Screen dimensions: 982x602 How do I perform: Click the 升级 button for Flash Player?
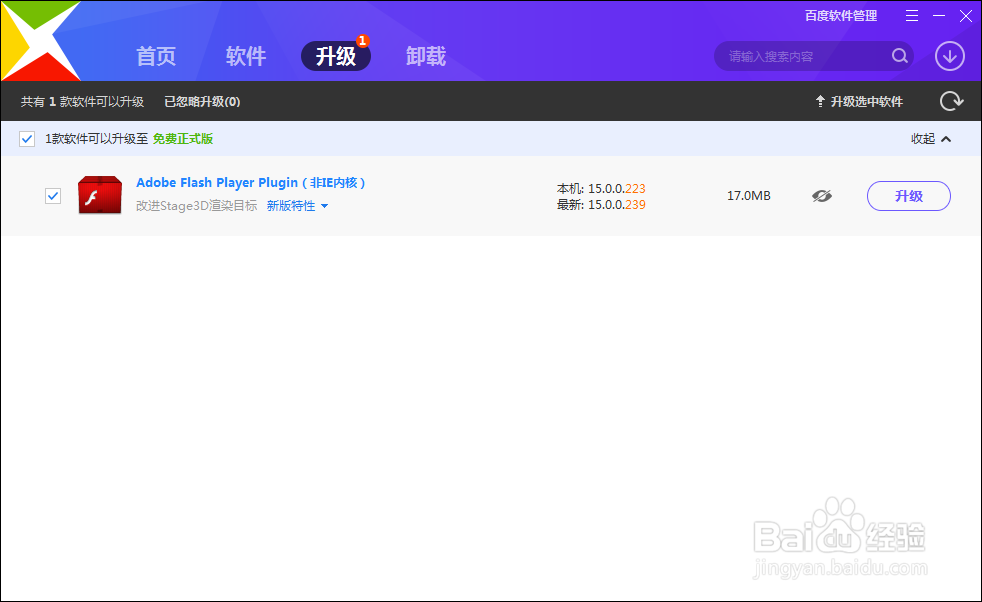909,196
